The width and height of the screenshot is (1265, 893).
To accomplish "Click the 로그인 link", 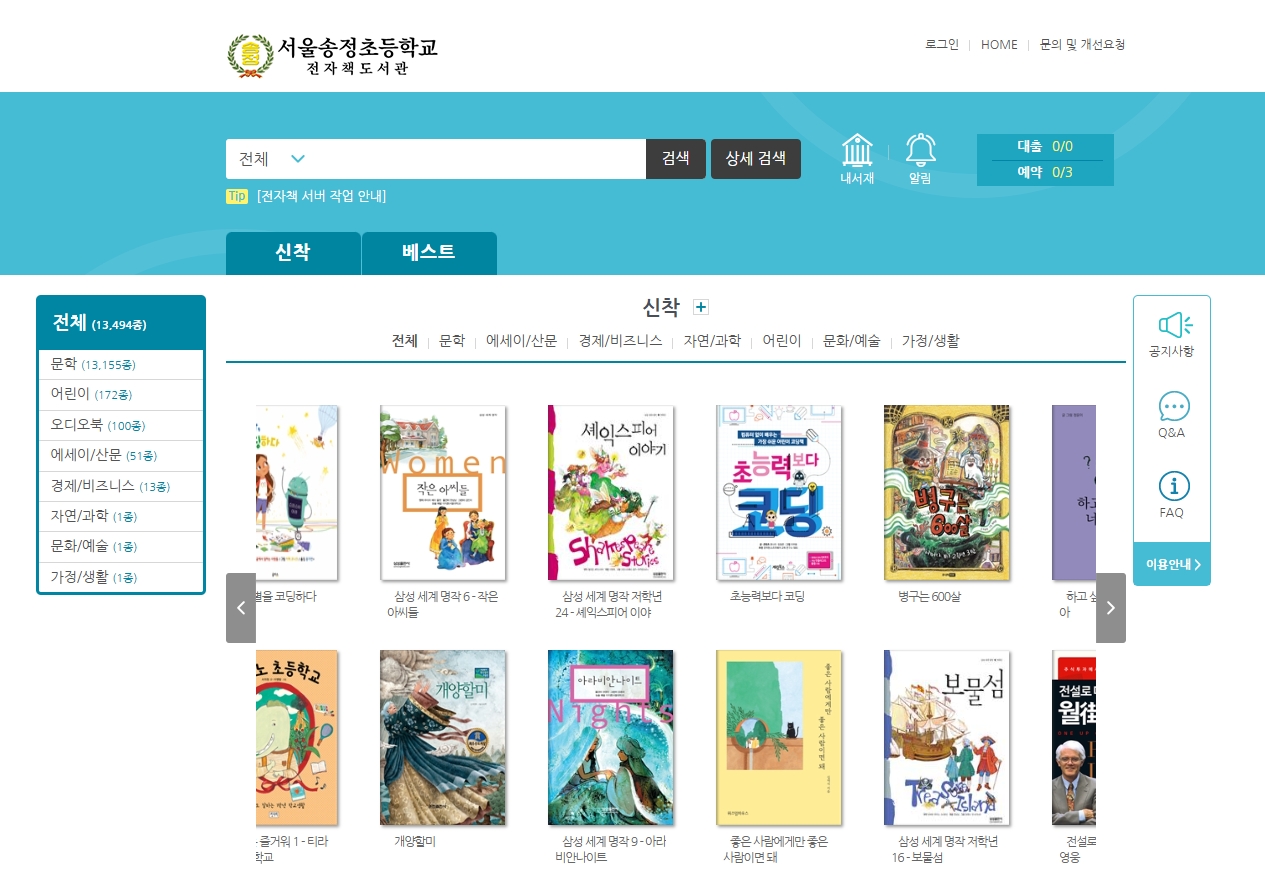I will [941, 45].
